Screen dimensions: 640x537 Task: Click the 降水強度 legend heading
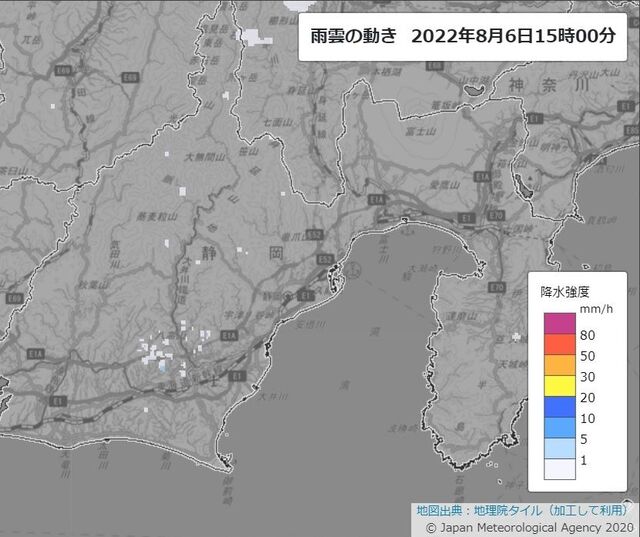(565, 292)
